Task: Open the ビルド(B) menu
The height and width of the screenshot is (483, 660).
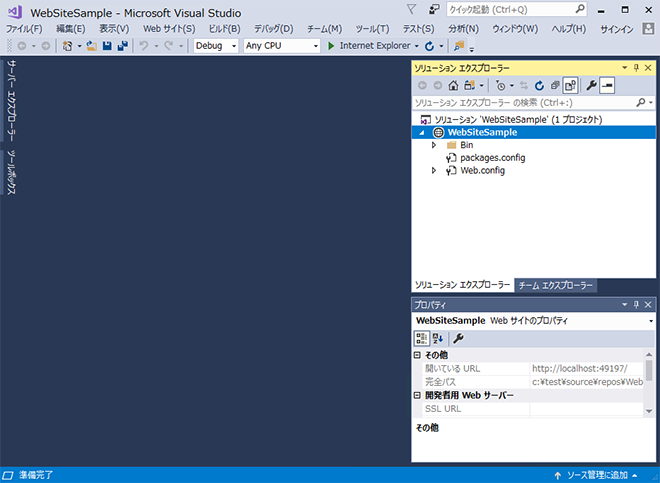Action: pyautogui.click(x=225, y=29)
